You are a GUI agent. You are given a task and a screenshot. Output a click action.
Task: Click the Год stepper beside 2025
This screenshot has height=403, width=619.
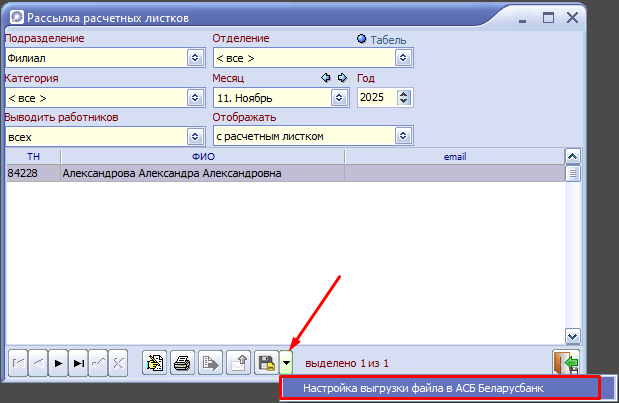pyautogui.click(x=404, y=97)
